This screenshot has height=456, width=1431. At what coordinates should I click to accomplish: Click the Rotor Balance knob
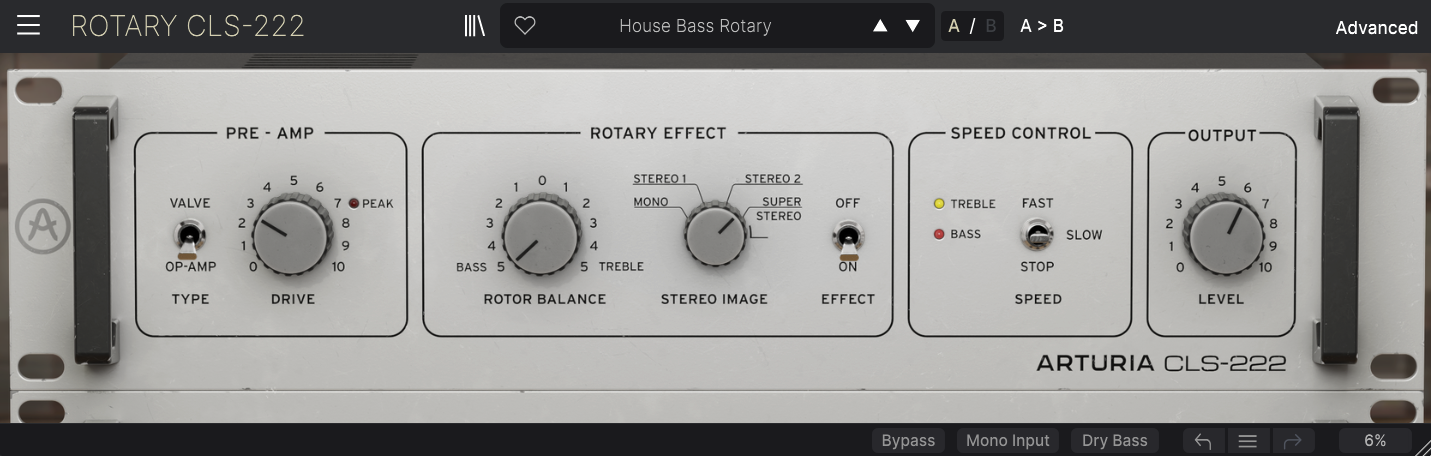541,237
